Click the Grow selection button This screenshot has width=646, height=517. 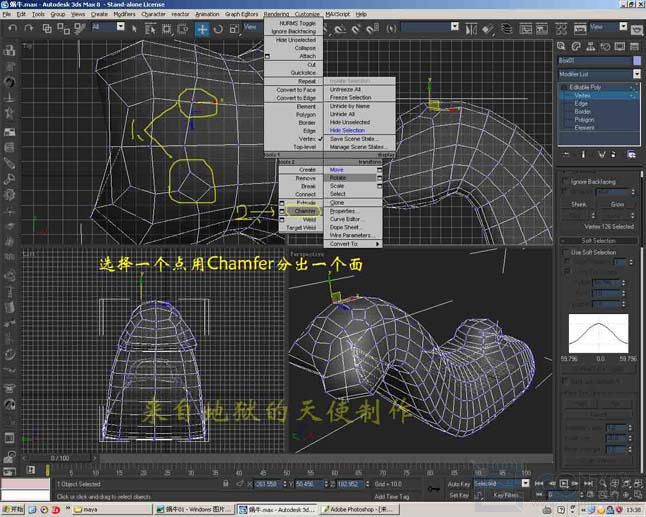(x=617, y=204)
